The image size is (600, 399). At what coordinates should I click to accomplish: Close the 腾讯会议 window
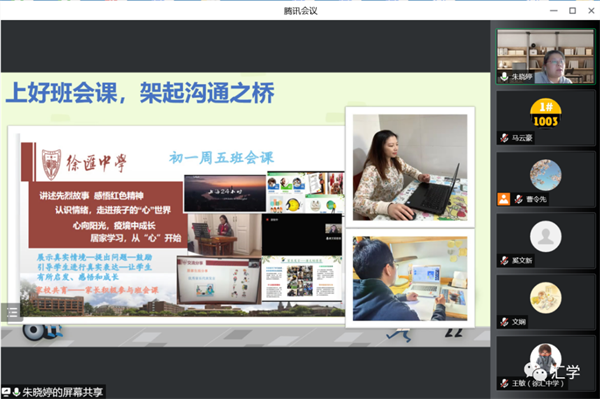(591, 11)
